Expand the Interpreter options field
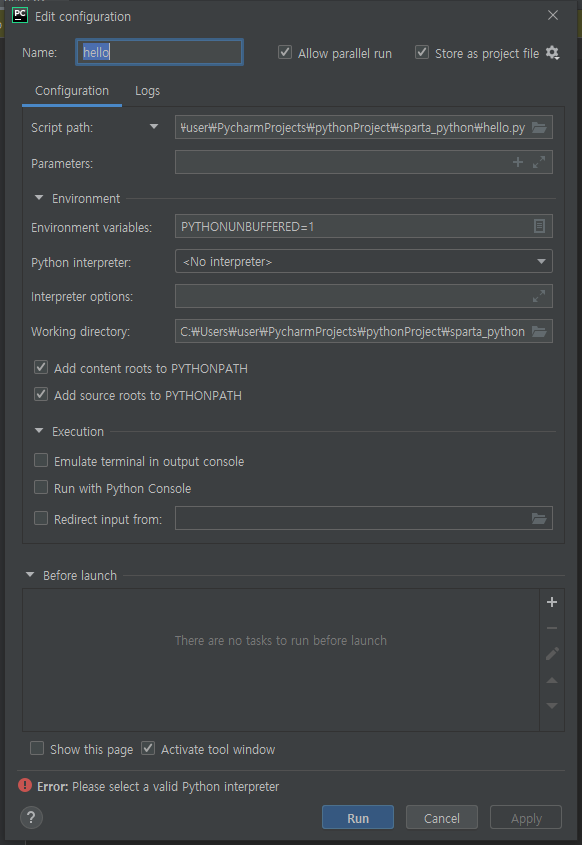582x845 pixels. click(539, 296)
